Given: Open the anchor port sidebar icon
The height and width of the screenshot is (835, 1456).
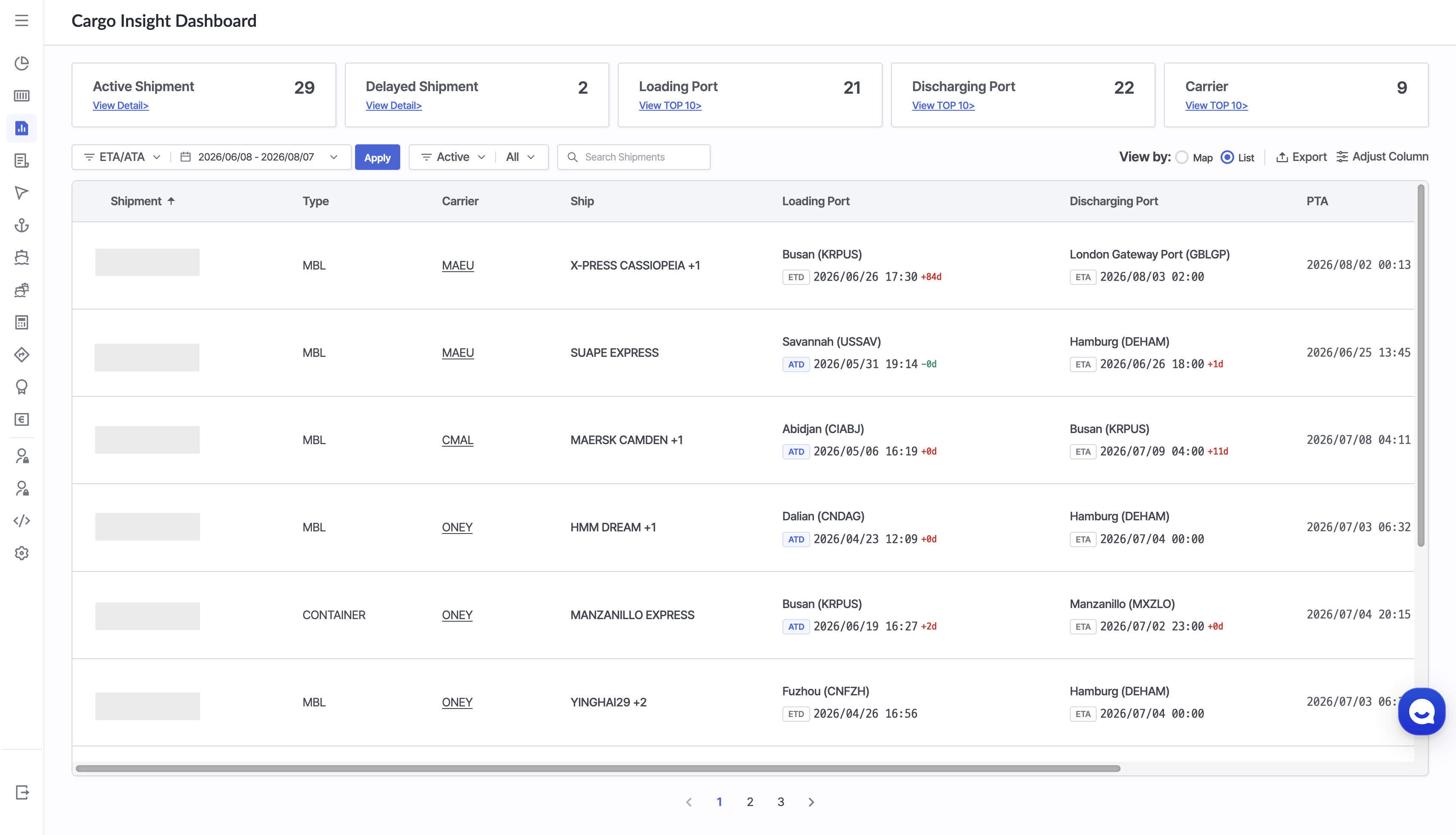Looking at the screenshot, I should tap(22, 225).
